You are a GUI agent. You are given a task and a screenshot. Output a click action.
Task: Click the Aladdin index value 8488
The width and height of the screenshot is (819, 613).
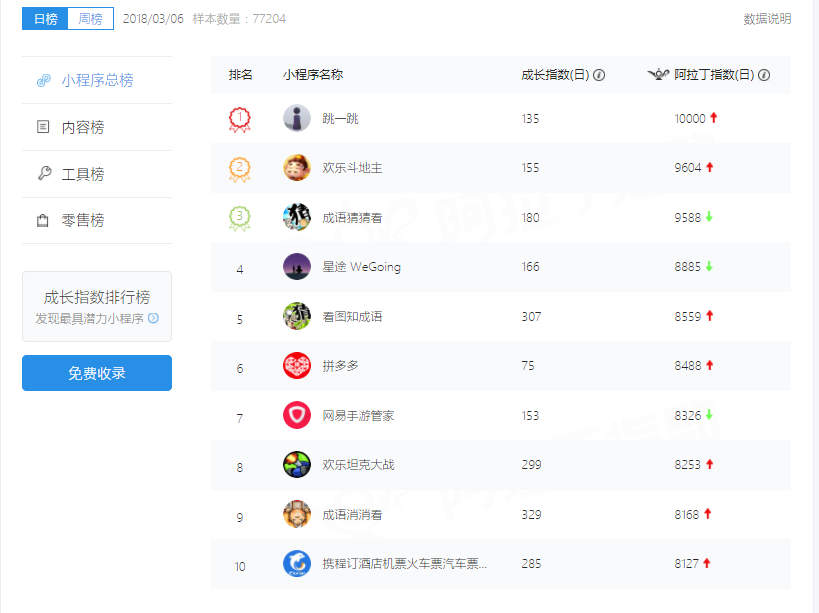687,366
